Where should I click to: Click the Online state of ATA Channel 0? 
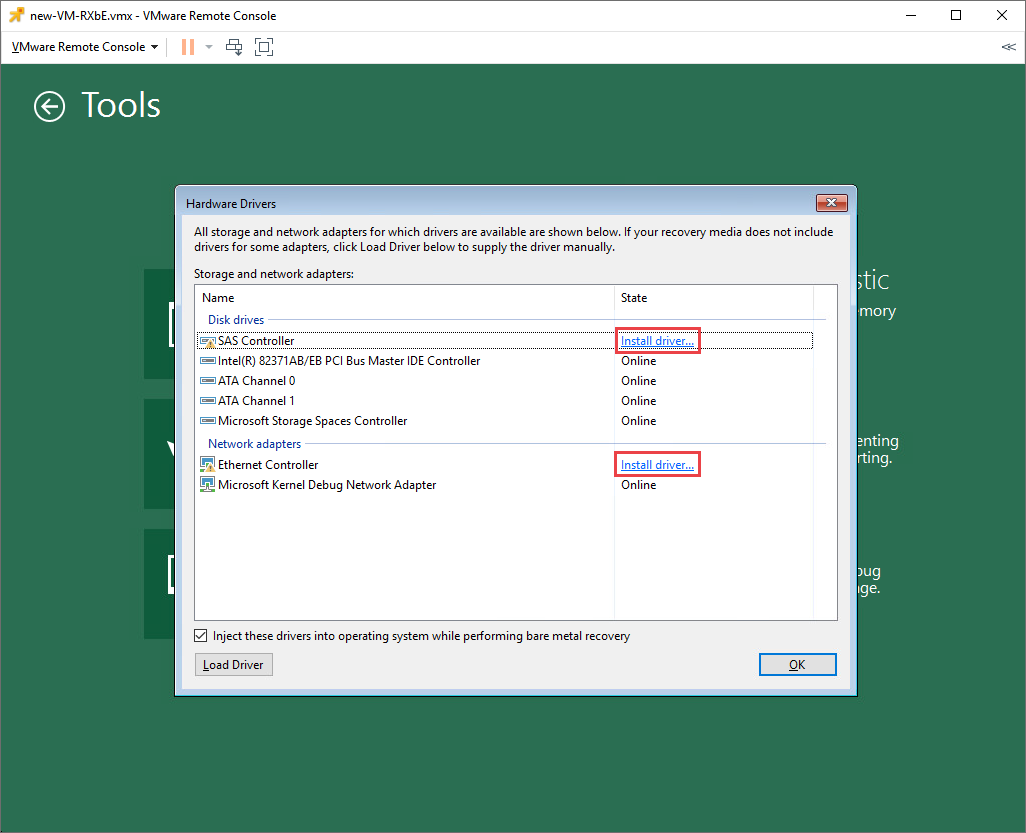tap(639, 381)
